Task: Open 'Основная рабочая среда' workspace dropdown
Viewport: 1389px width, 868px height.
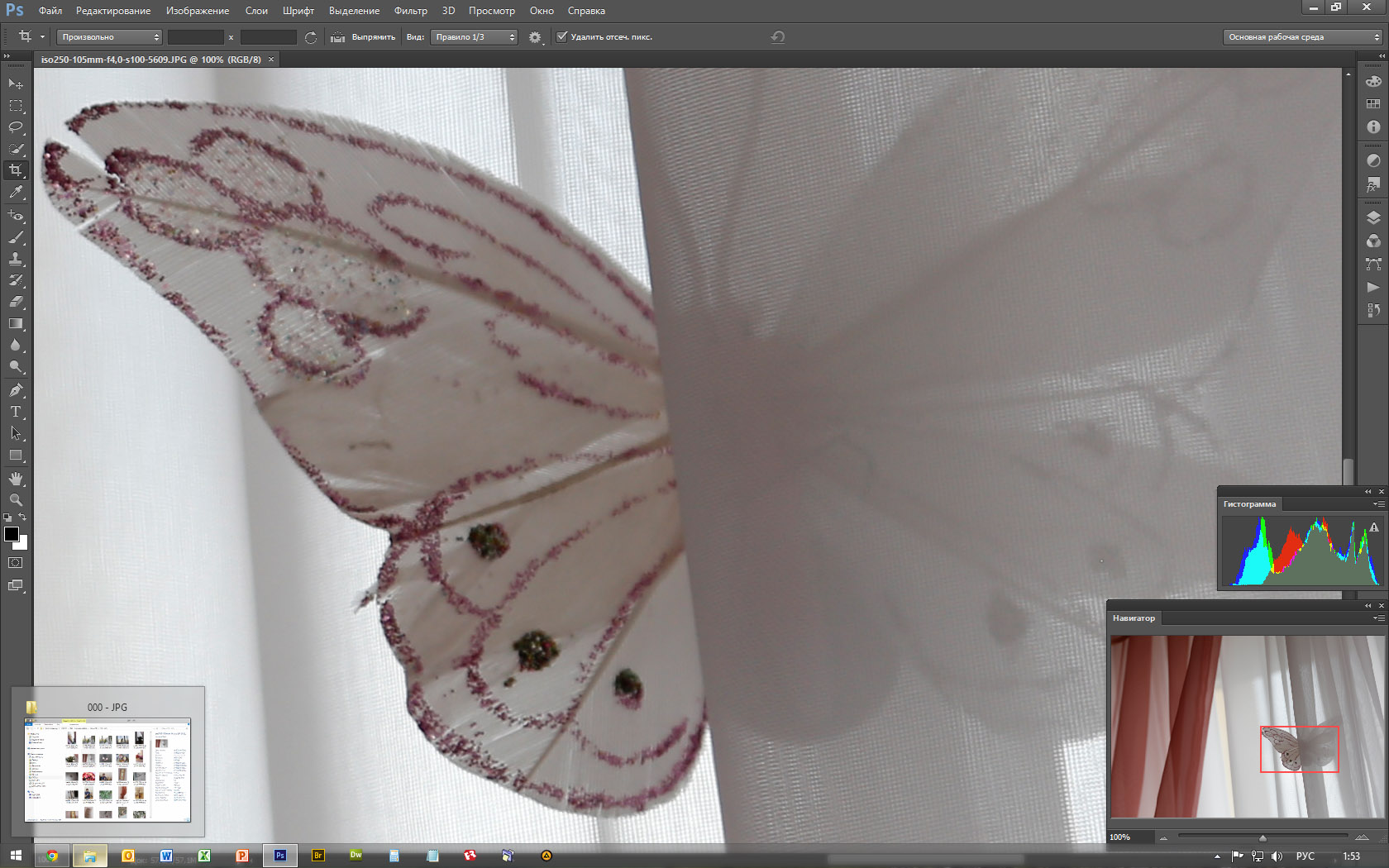Action: (x=1303, y=37)
